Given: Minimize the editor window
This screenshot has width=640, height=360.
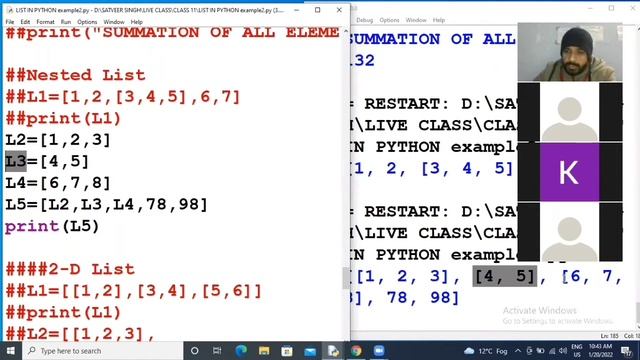Looking at the screenshot, I should click(297, 10).
